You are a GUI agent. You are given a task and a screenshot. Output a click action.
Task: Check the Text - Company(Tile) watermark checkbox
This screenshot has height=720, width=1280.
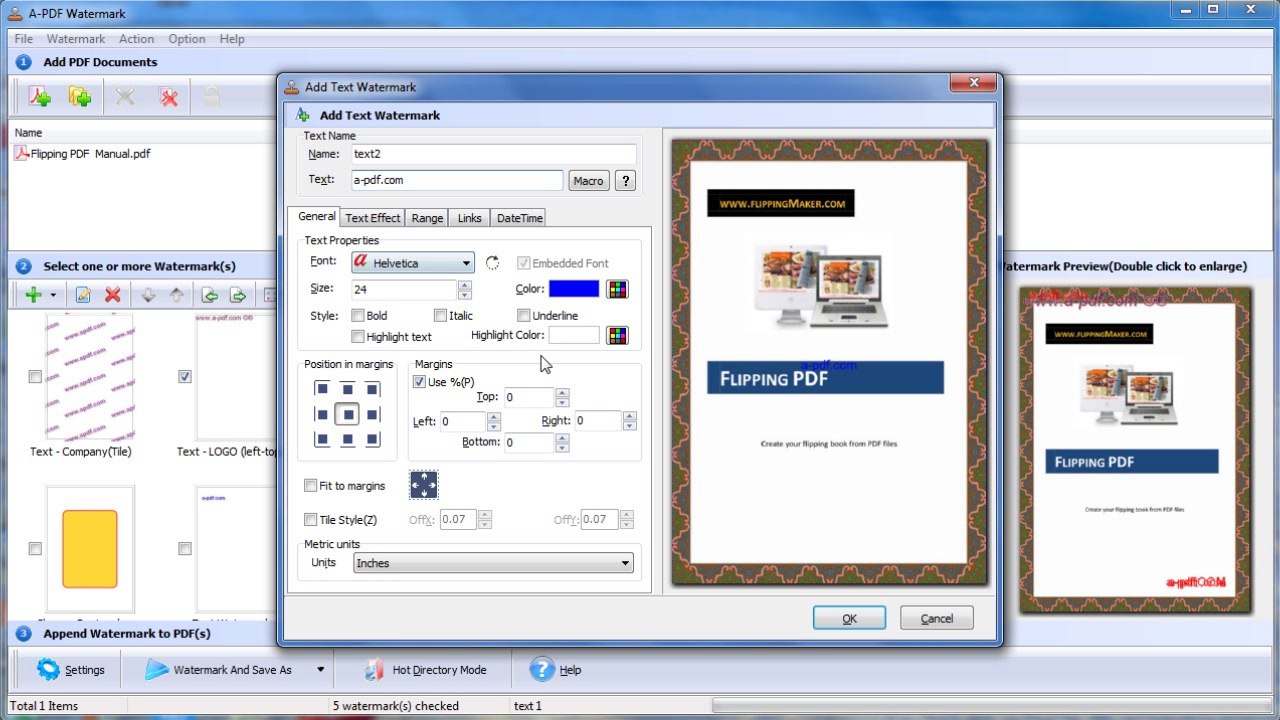(x=35, y=377)
